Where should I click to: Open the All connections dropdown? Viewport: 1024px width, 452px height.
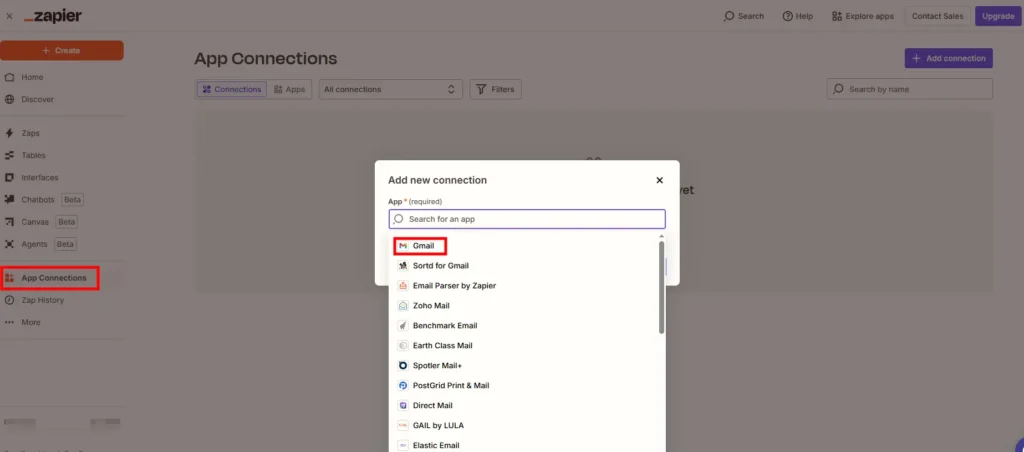pos(391,89)
